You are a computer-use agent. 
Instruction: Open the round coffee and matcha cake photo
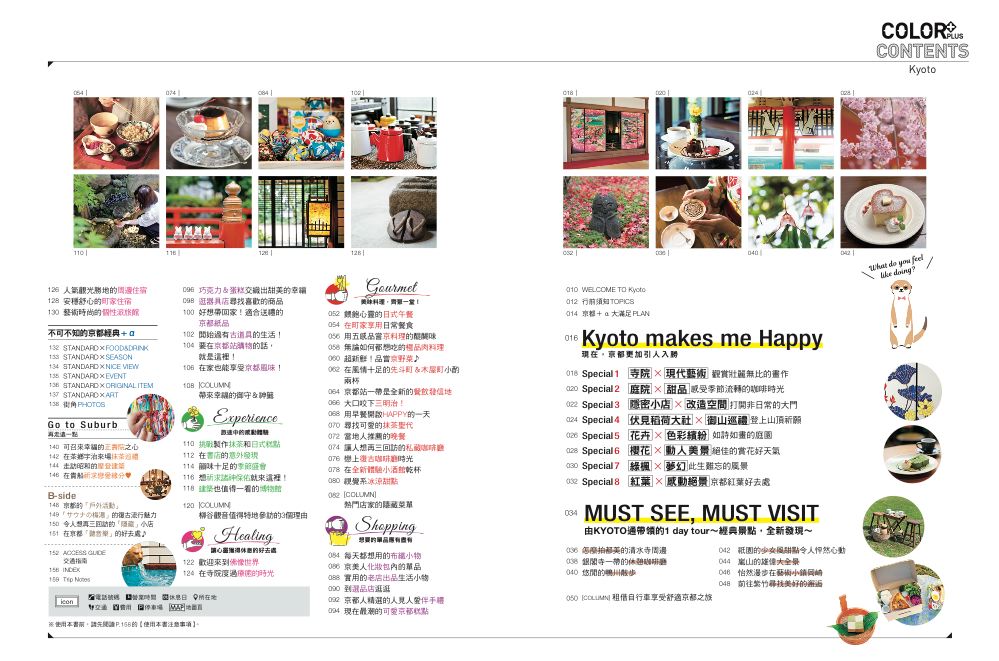pos(912,453)
